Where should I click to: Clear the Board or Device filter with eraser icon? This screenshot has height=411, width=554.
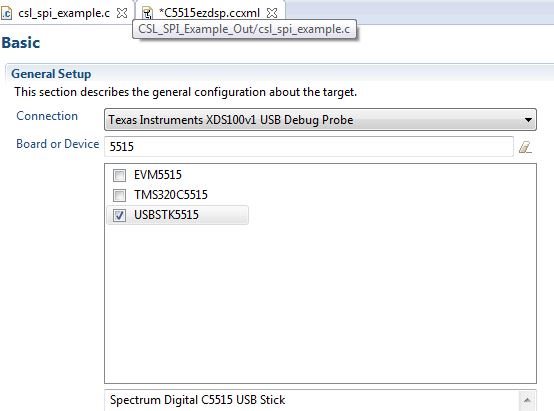pyautogui.click(x=525, y=147)
